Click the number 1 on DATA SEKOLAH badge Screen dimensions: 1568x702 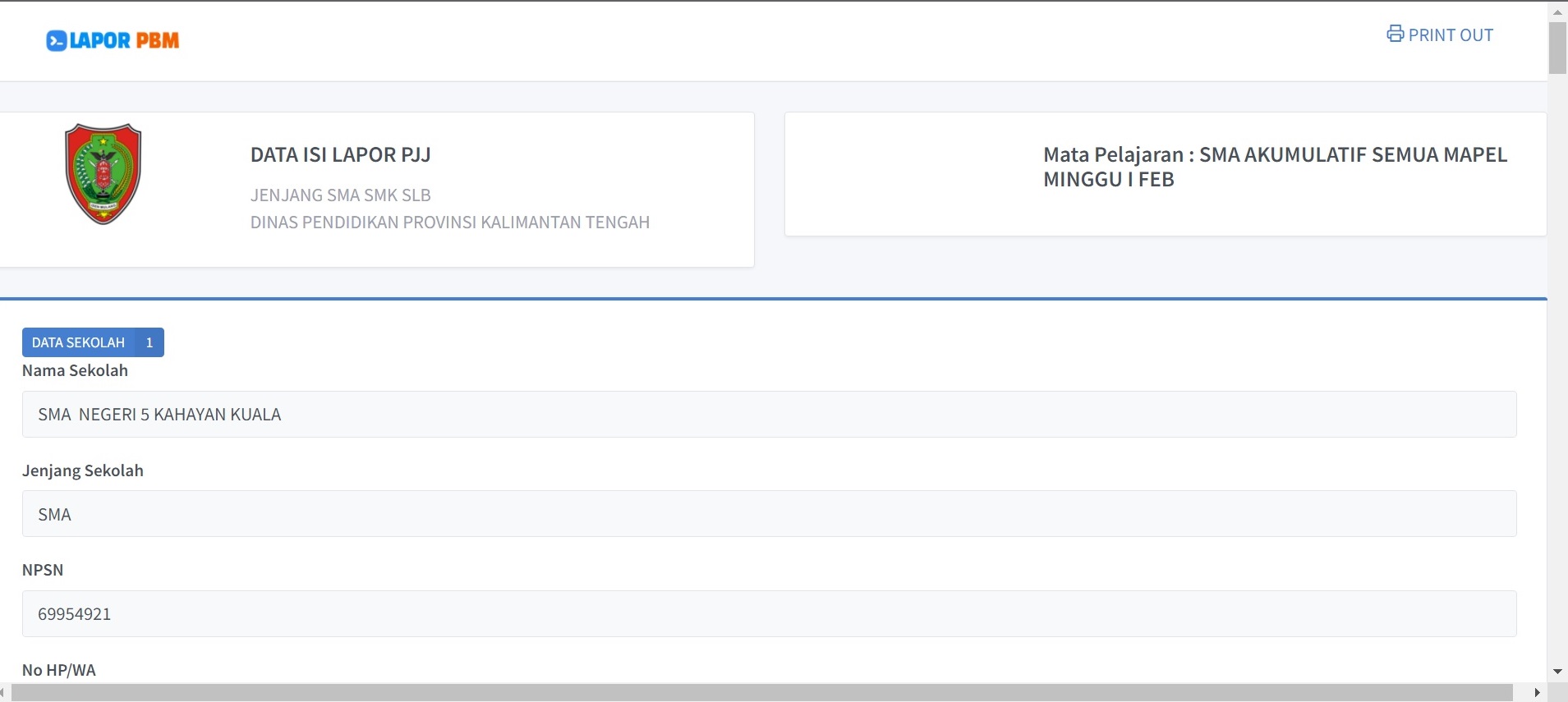pos(149,342)
